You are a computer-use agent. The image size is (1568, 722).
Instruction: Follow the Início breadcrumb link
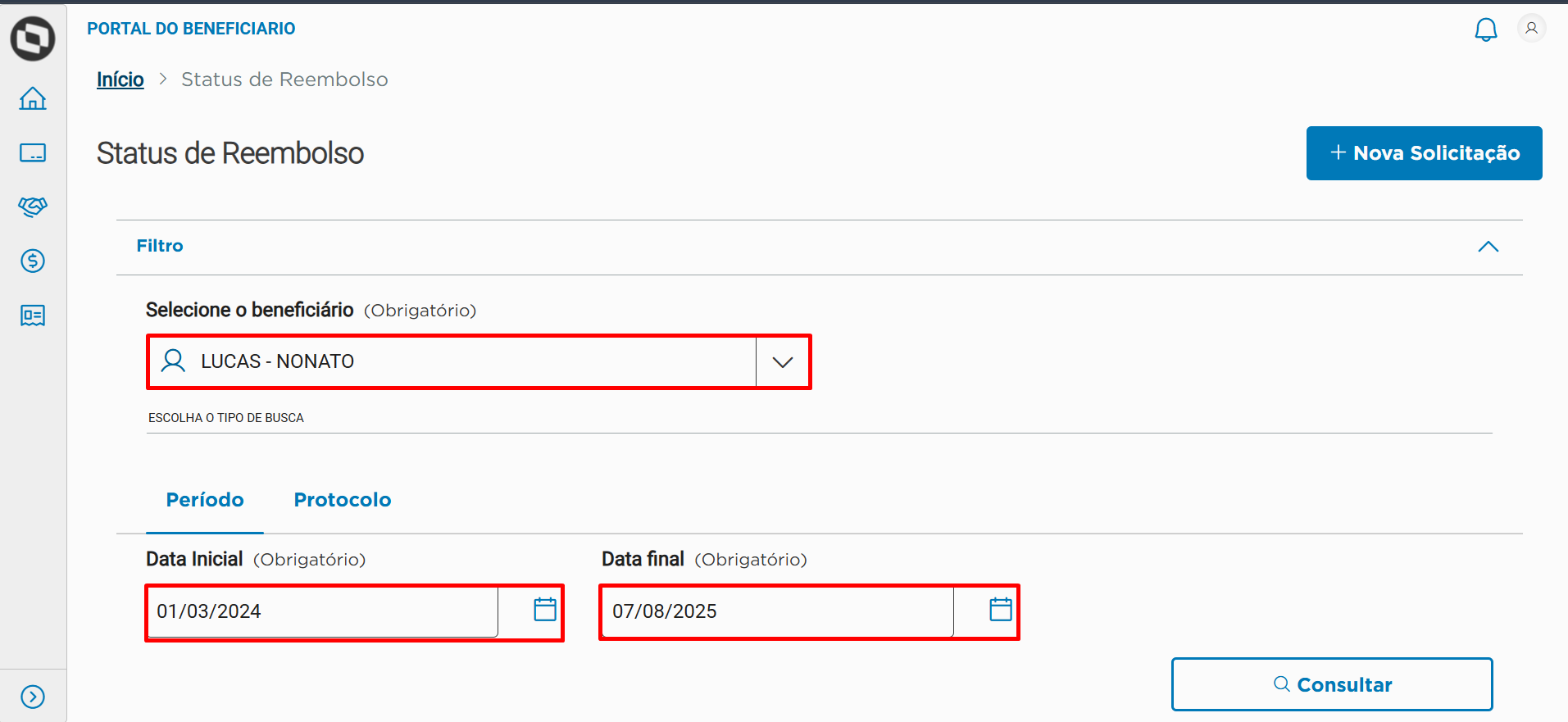(x=120, y=79)
